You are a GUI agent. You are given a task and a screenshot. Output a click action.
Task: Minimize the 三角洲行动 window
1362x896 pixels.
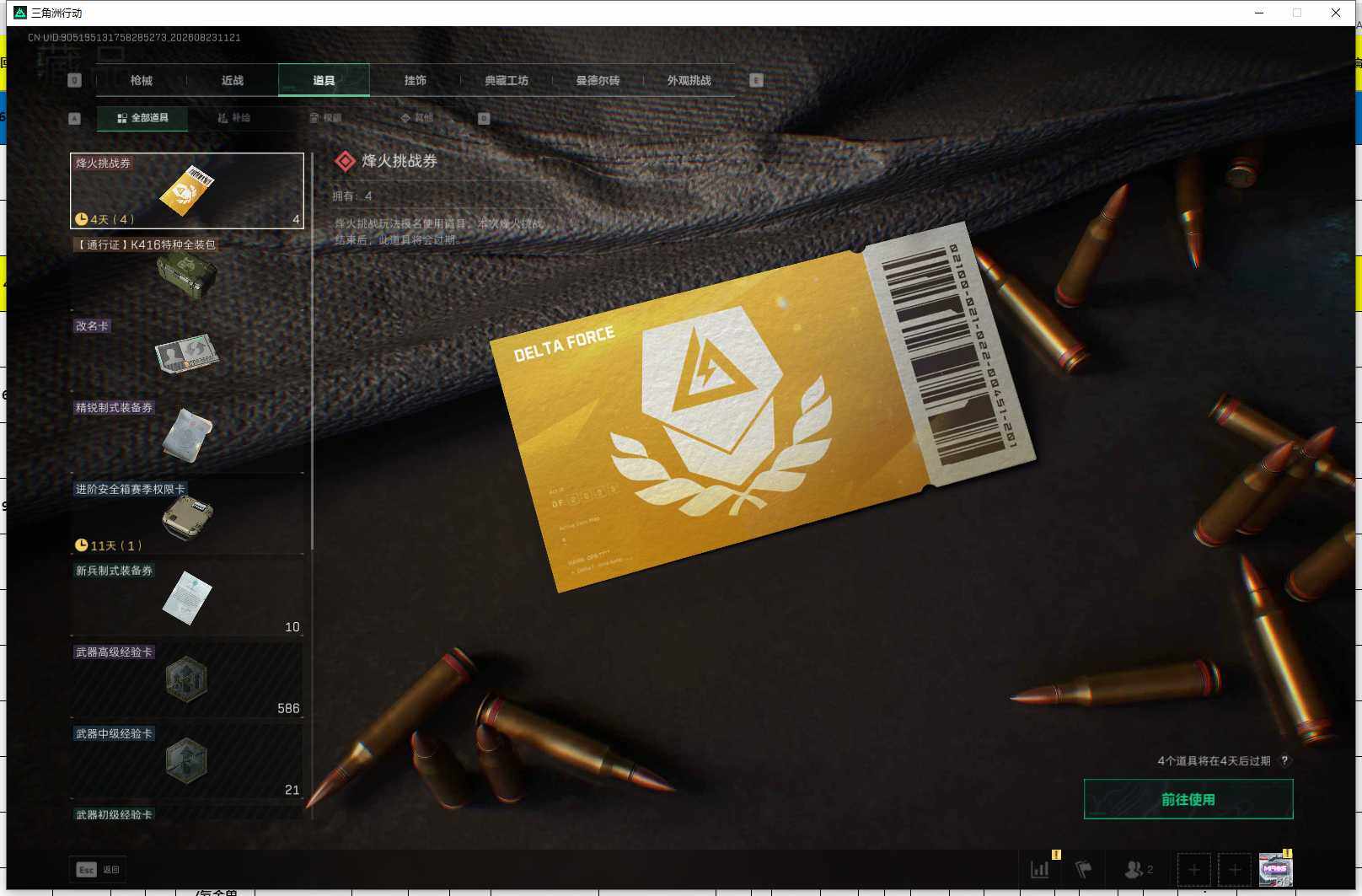pyautogui.click(x=1259, y=13)
